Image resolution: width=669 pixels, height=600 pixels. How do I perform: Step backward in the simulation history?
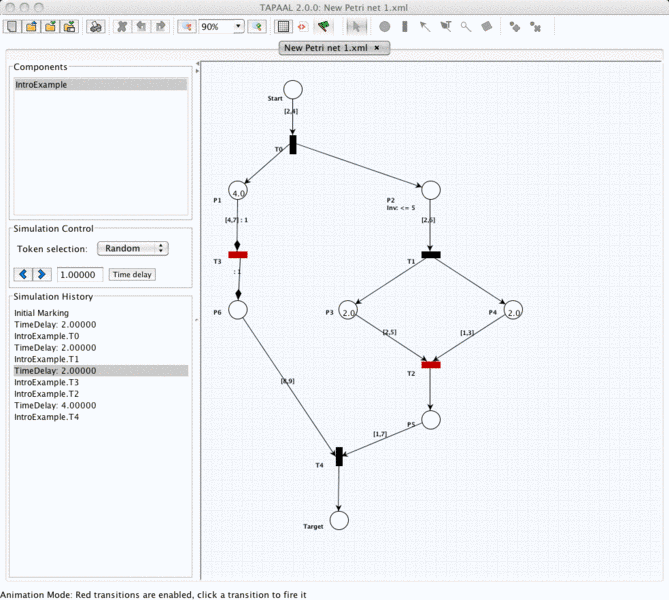(23, 274)
